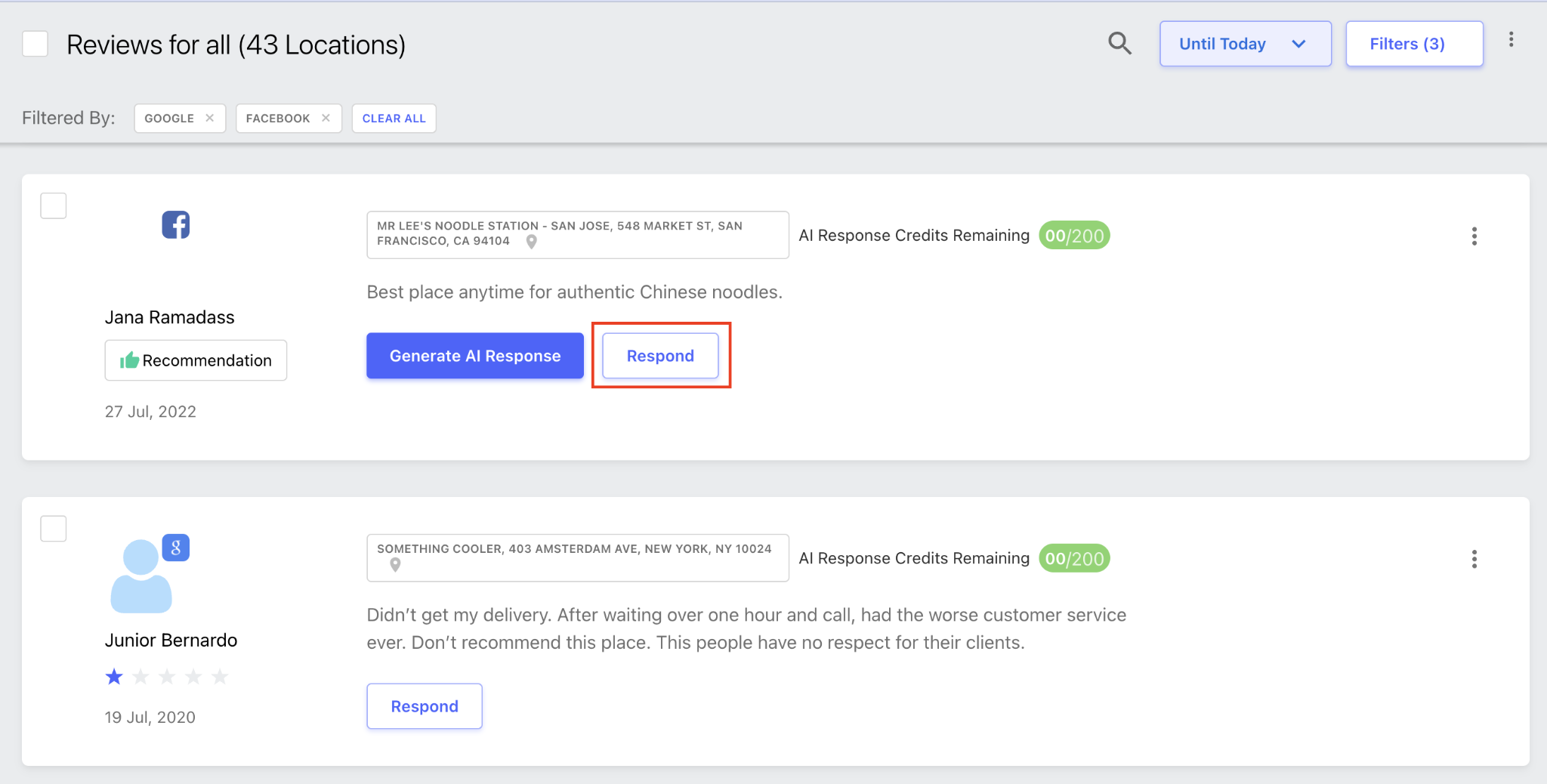
Task: Click the credits badge on Junior's review
Action: coord(1074,559)
